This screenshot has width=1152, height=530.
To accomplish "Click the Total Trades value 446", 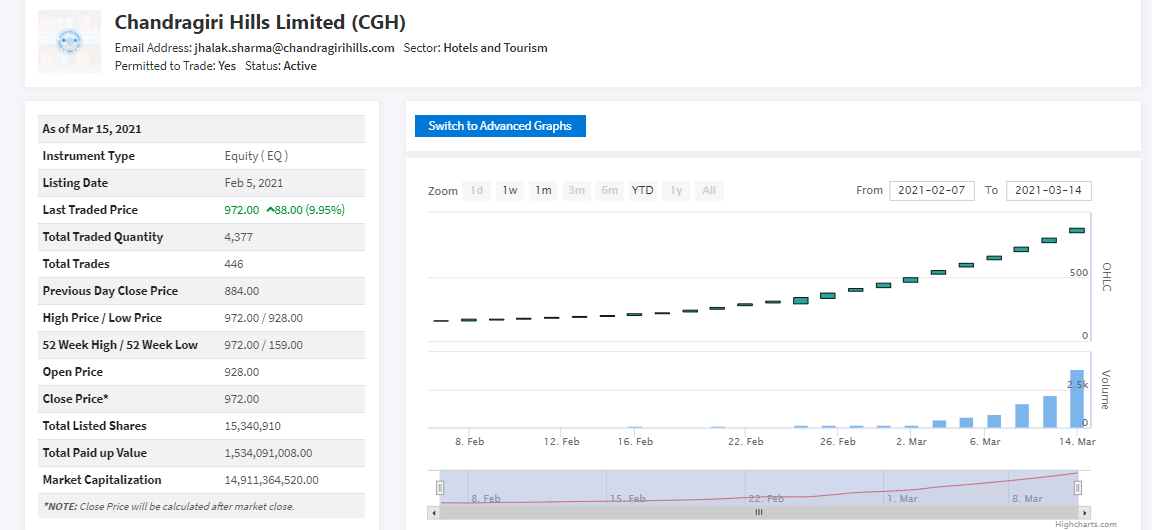I will point(234,264).
